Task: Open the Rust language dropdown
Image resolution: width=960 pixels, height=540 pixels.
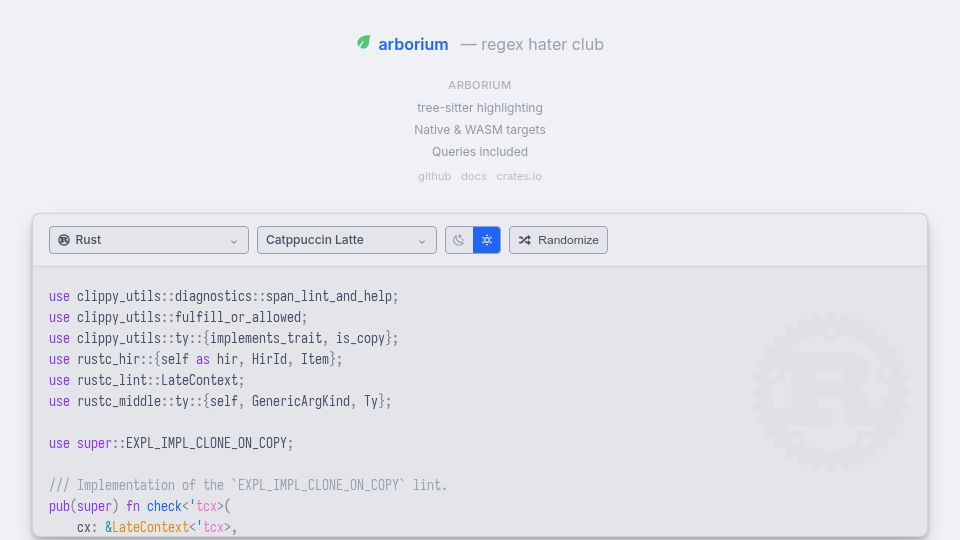Action: point(149,240)
